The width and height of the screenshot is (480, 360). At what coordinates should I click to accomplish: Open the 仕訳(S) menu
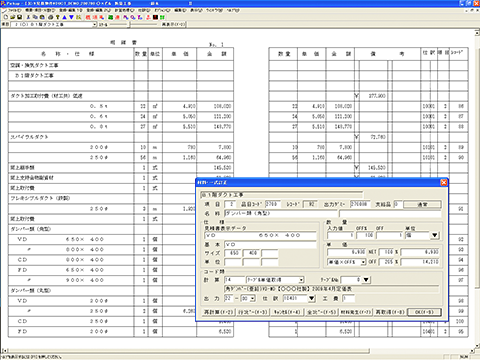144,10
